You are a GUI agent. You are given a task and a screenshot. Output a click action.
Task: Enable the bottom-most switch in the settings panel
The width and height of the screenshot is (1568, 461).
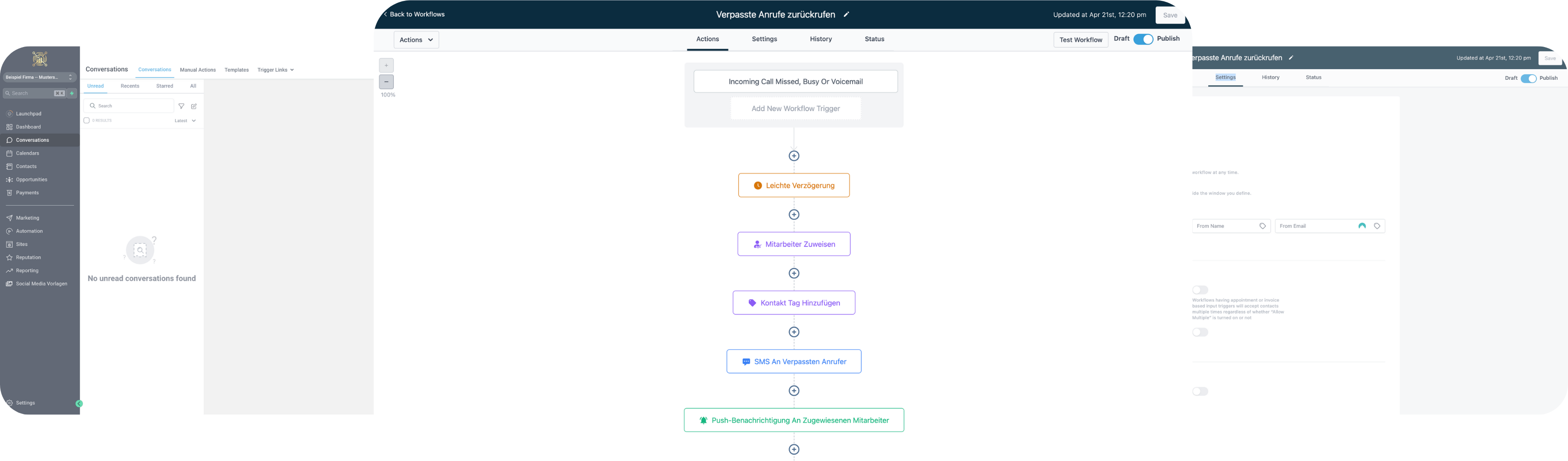pos(1200,391)
